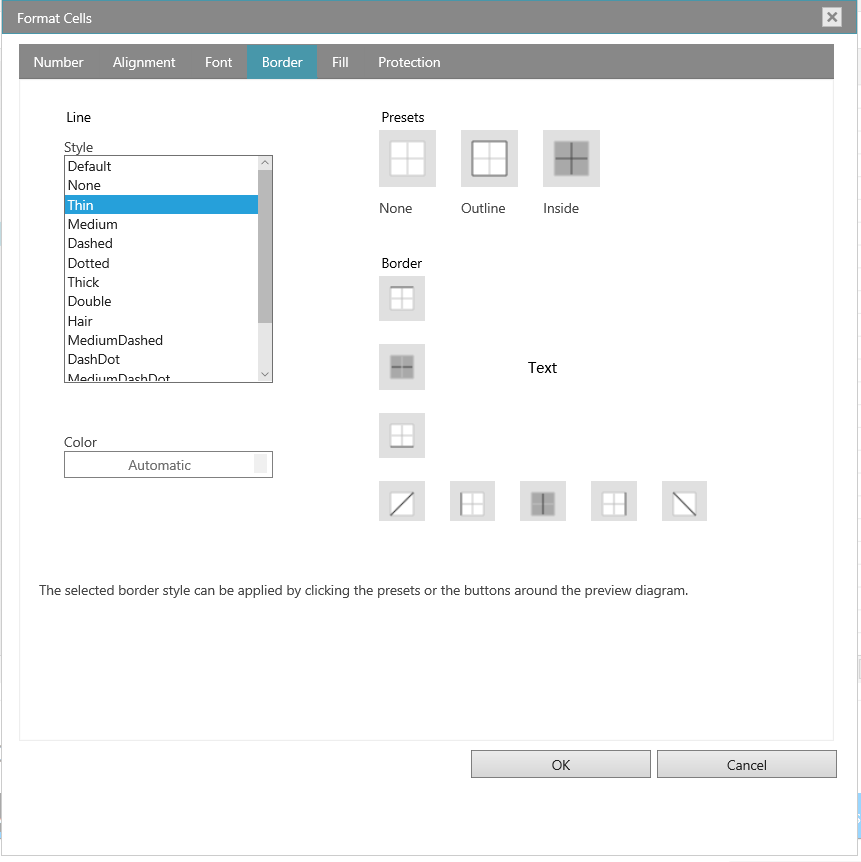Screen dimensions: 861x862
Task: Toggle the diagonal down border button
Action: (684, 501)
